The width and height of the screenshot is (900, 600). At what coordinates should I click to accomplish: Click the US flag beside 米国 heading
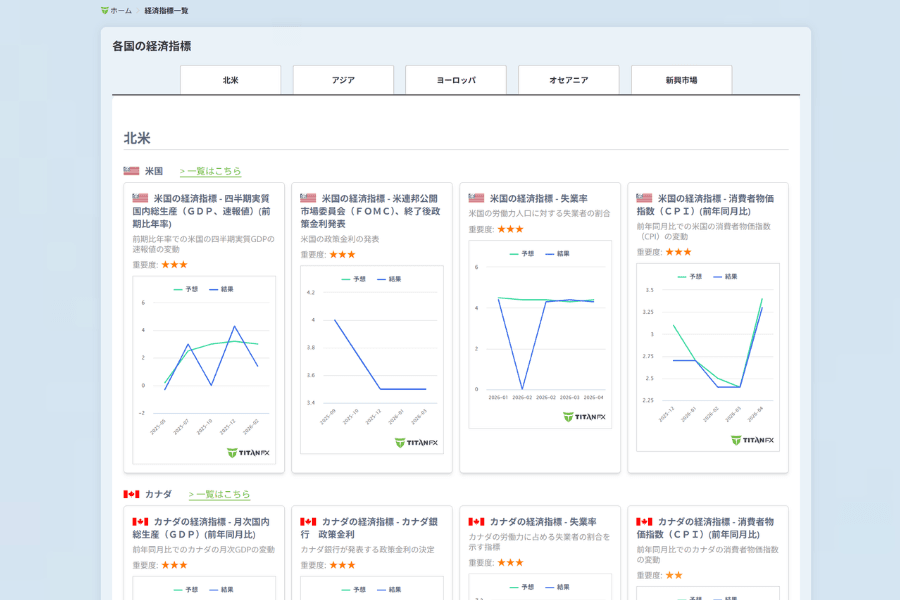(x=131, y=171)
